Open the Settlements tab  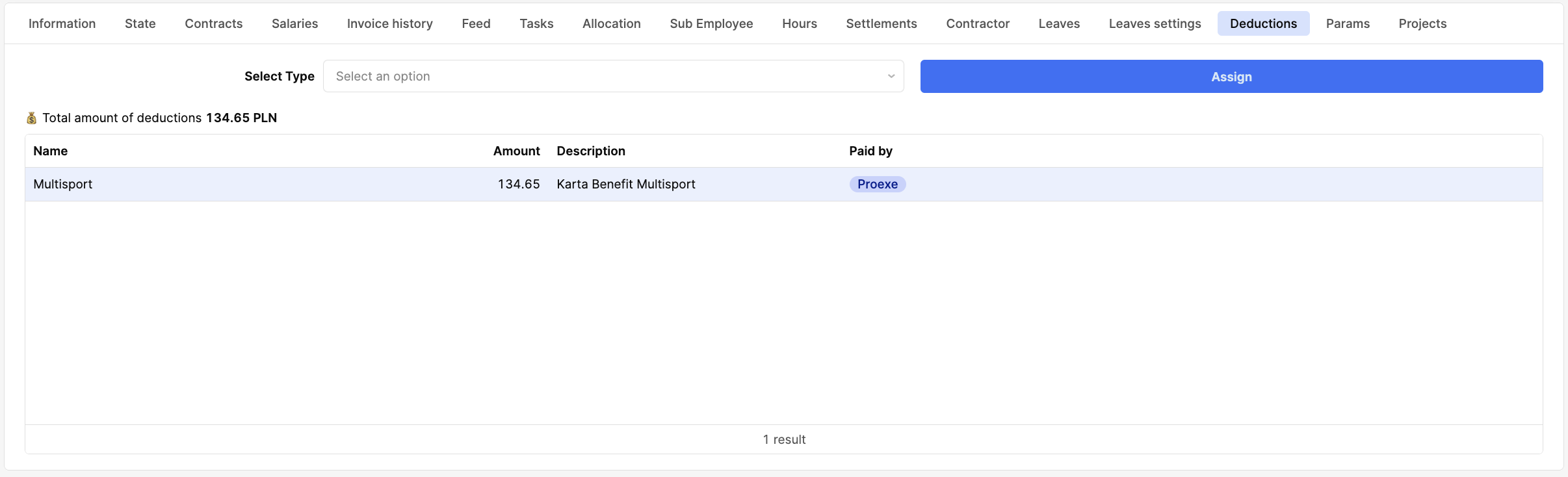point(881,23)
